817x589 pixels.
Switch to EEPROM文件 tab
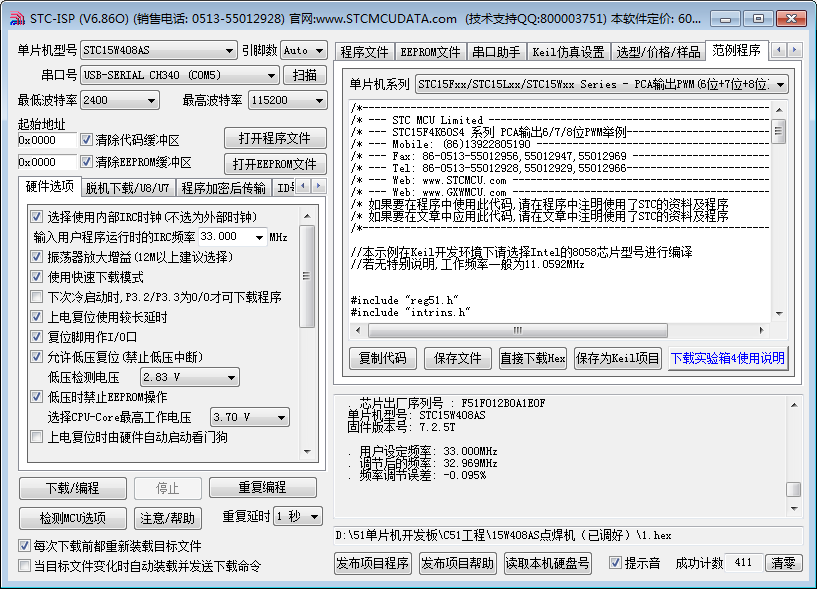pyautogui.click(x=430, y=52)
